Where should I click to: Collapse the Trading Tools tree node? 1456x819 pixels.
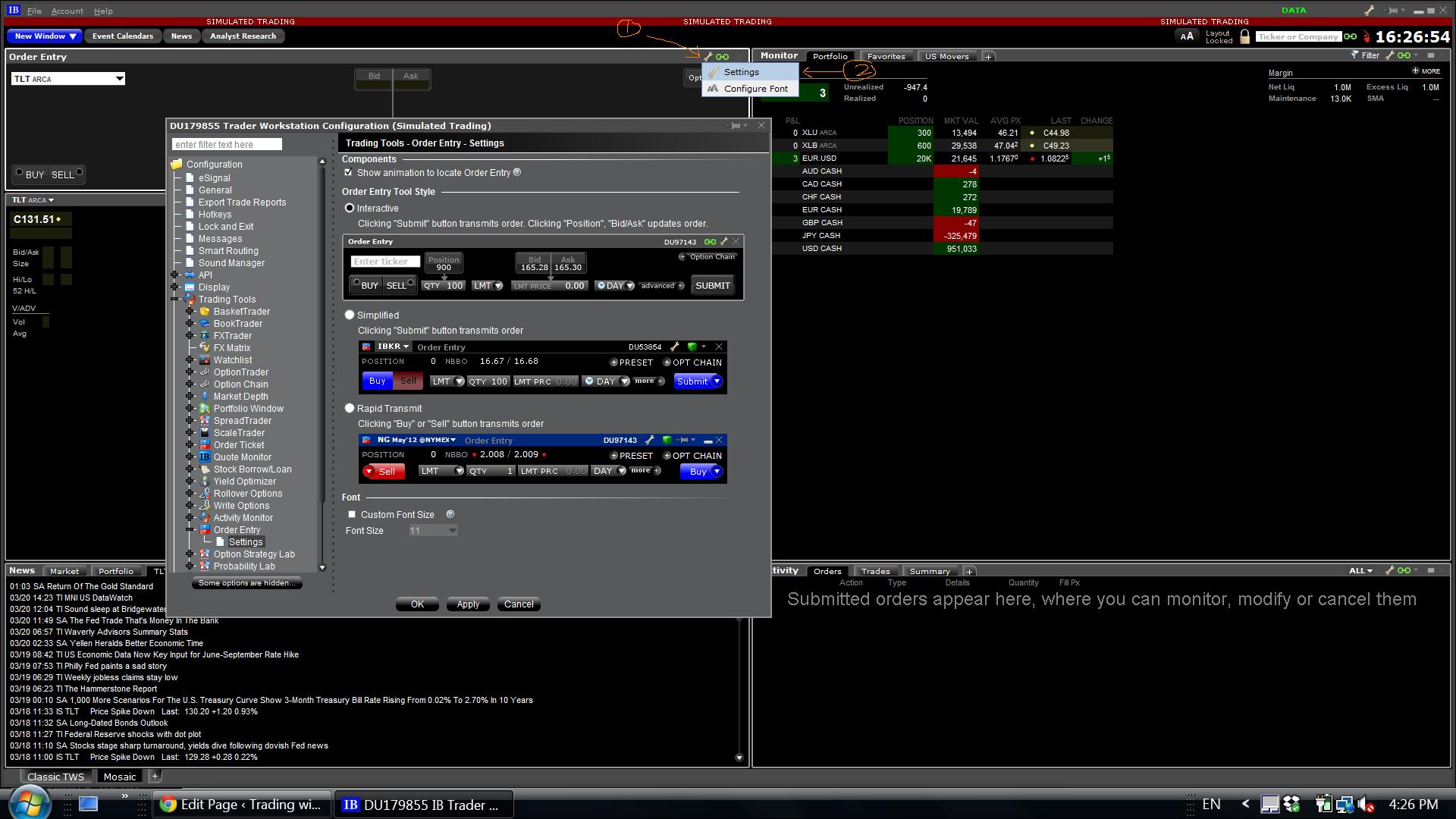(x=175, y=300)
